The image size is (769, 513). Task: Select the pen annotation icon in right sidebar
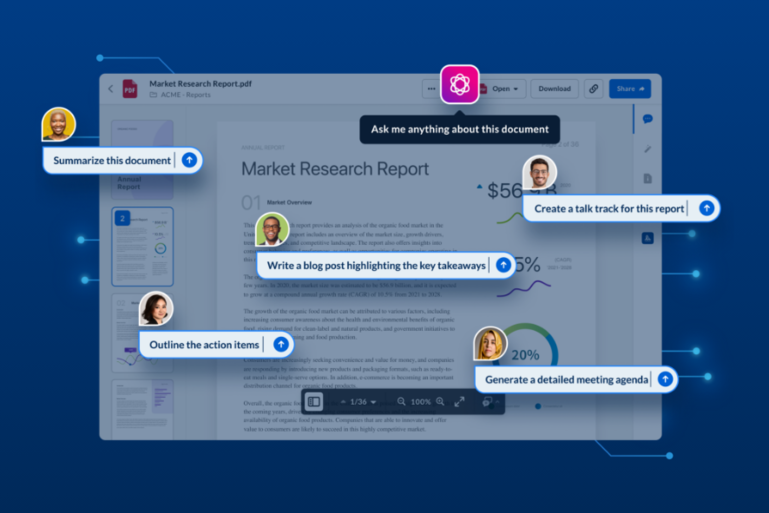(x=647, y=149)
